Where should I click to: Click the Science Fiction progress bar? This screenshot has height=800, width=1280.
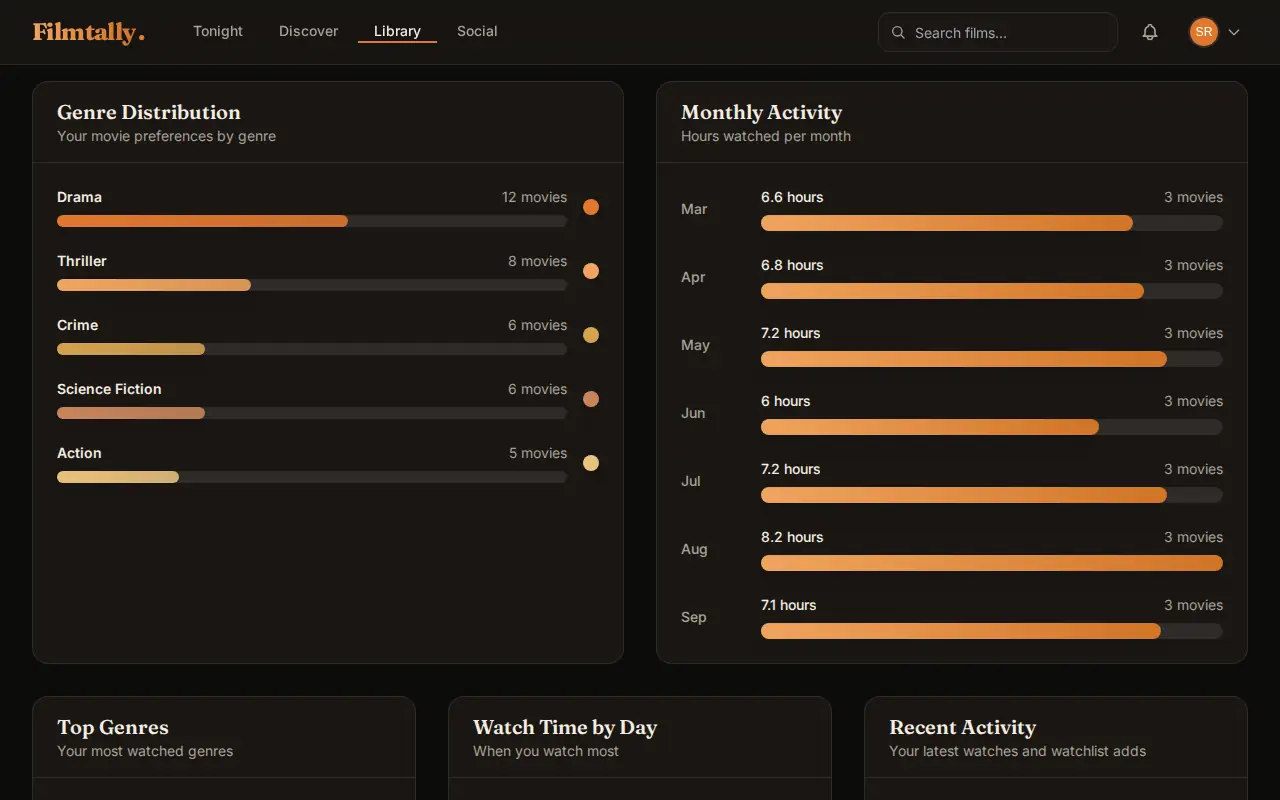click(312, 413)
